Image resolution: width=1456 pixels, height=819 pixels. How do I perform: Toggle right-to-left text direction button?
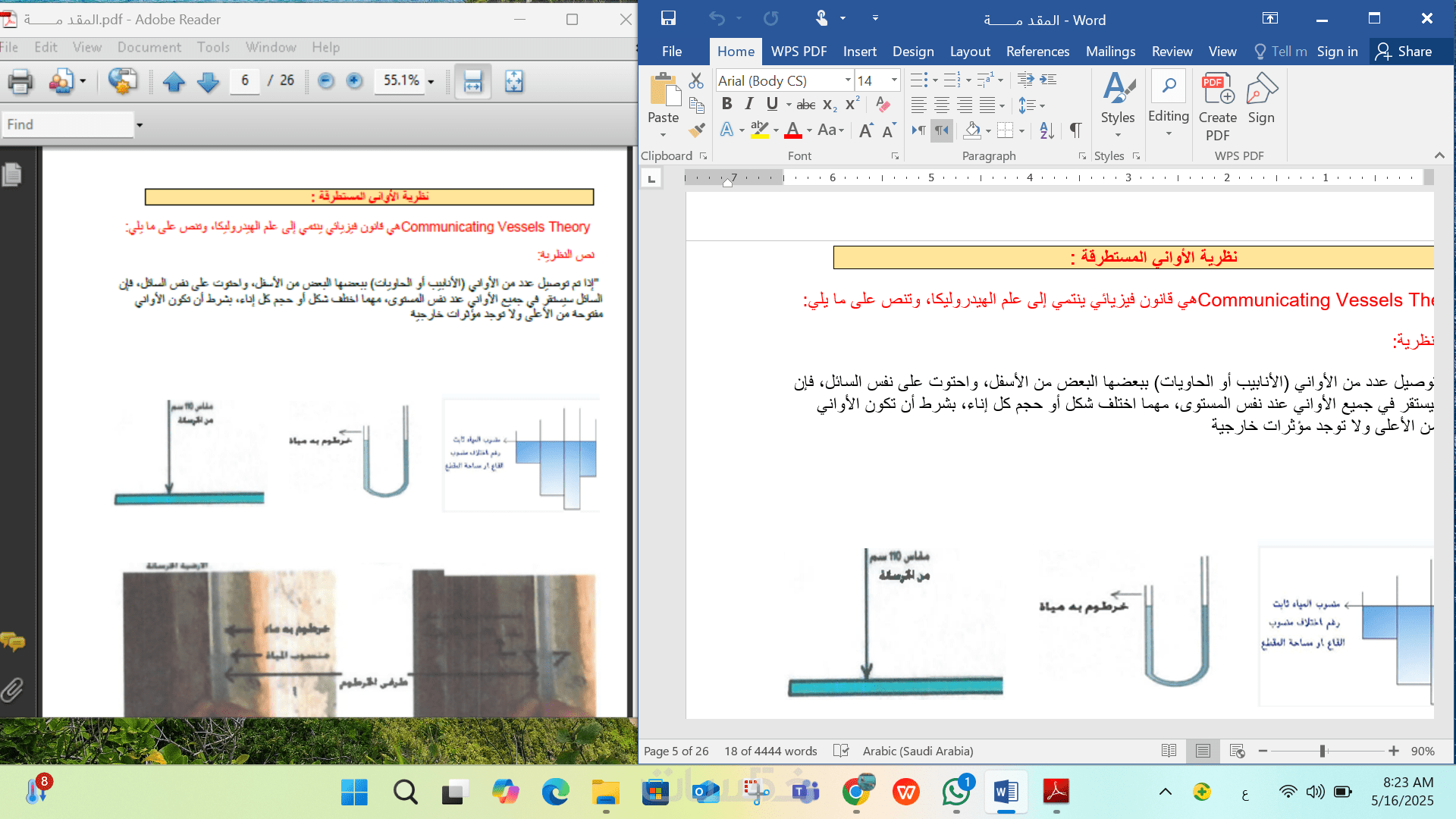(x=941, y=130)
